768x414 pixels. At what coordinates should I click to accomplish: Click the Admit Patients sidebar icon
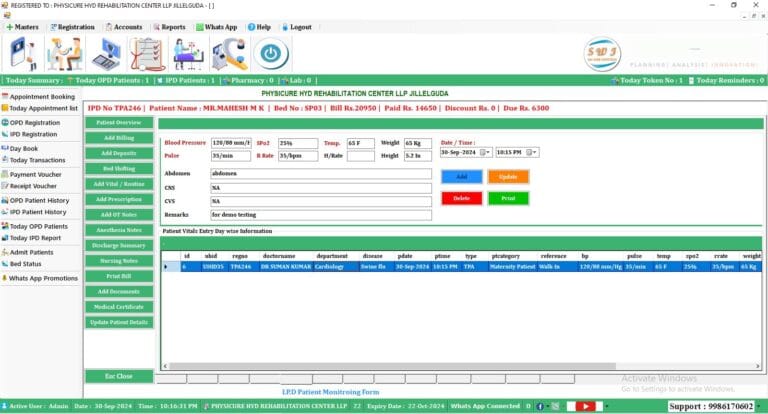coord(5,252)
